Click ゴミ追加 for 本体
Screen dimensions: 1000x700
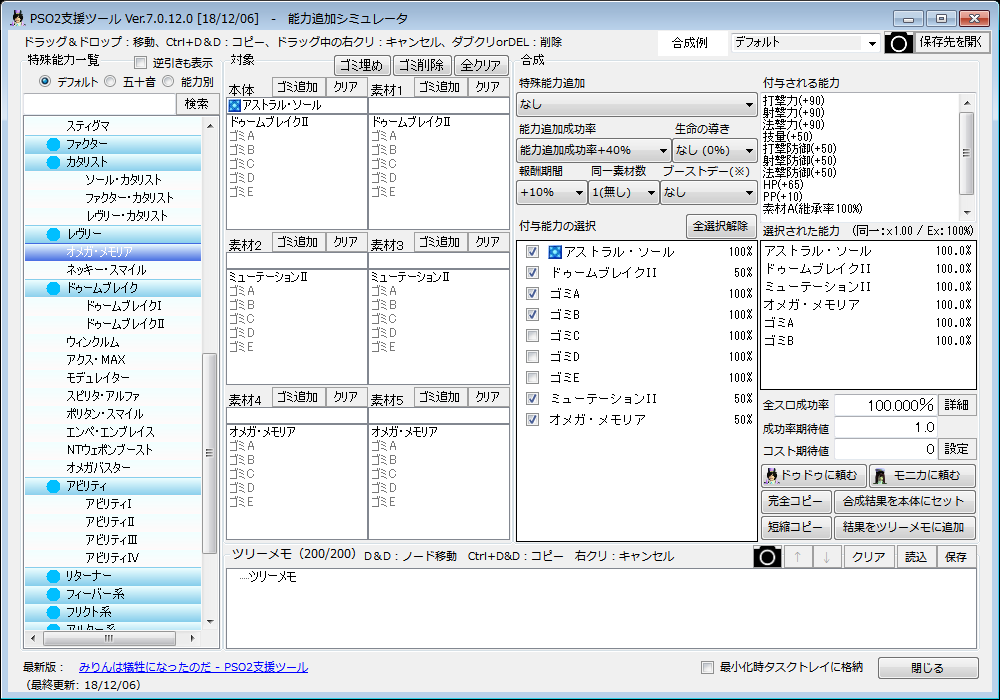pyautogui.click(x=298, y=87)
